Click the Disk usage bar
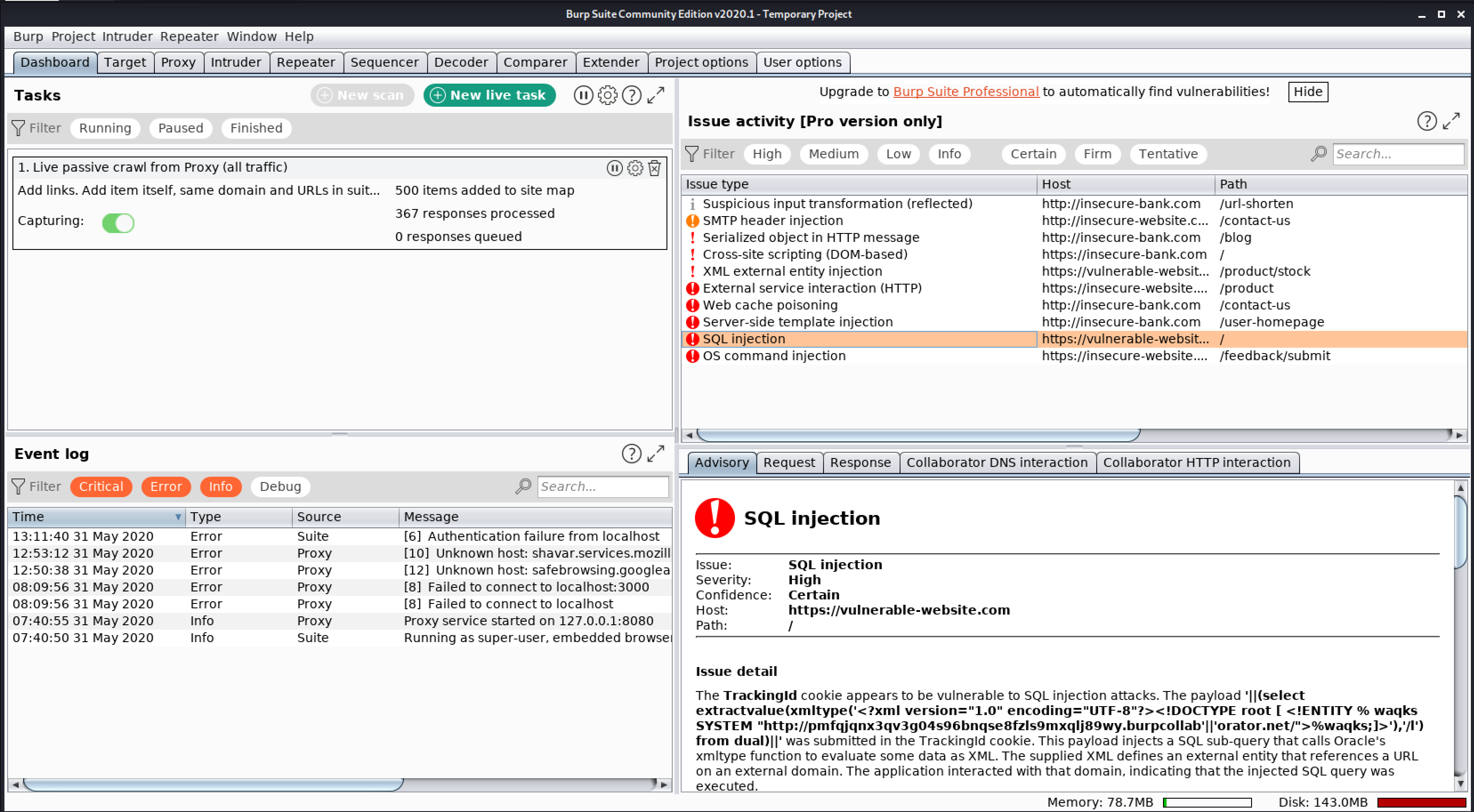The height and width of the screenshot is (812, 1474). coord(1422,803)
